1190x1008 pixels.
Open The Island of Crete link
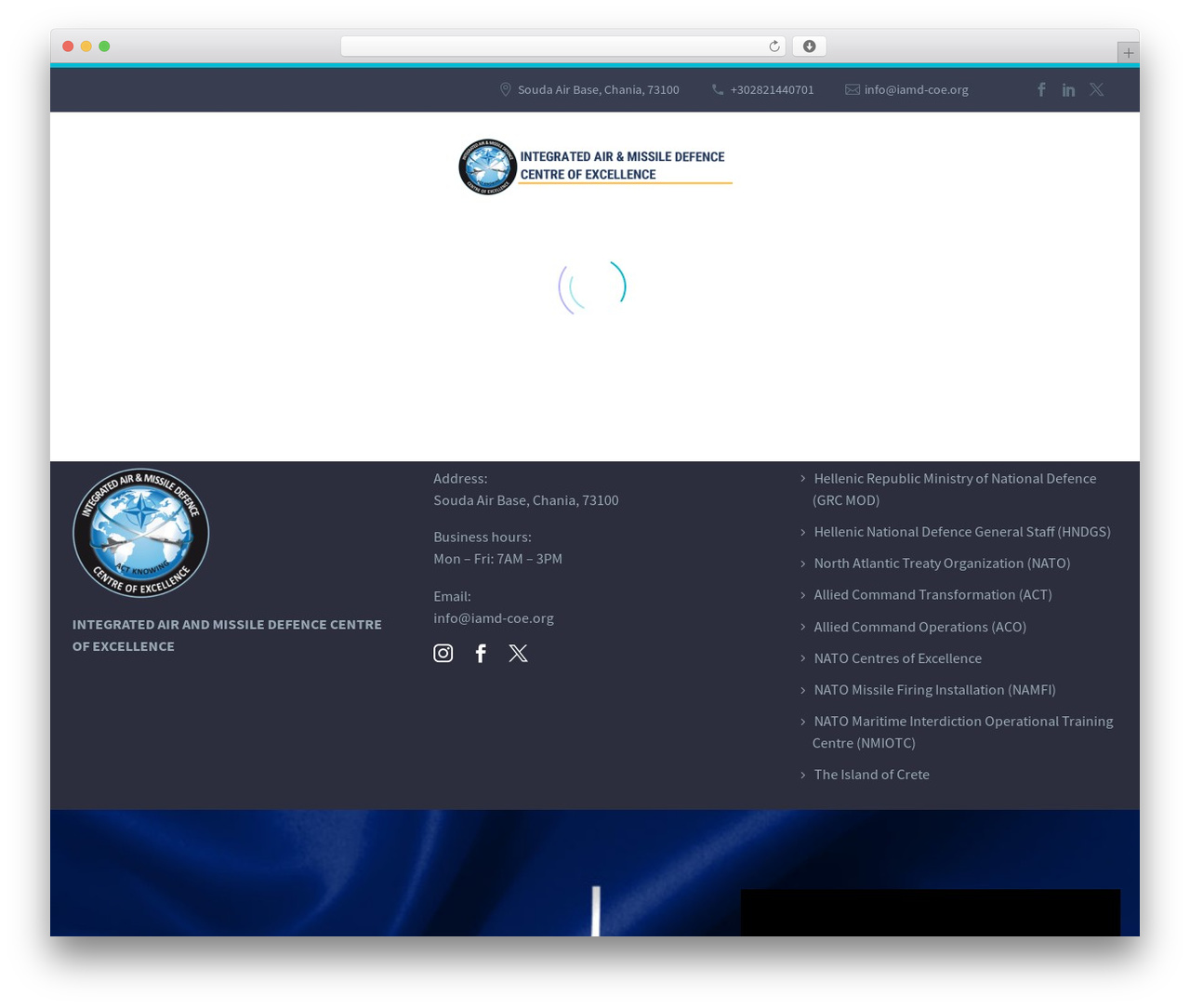tap(871, 775)
